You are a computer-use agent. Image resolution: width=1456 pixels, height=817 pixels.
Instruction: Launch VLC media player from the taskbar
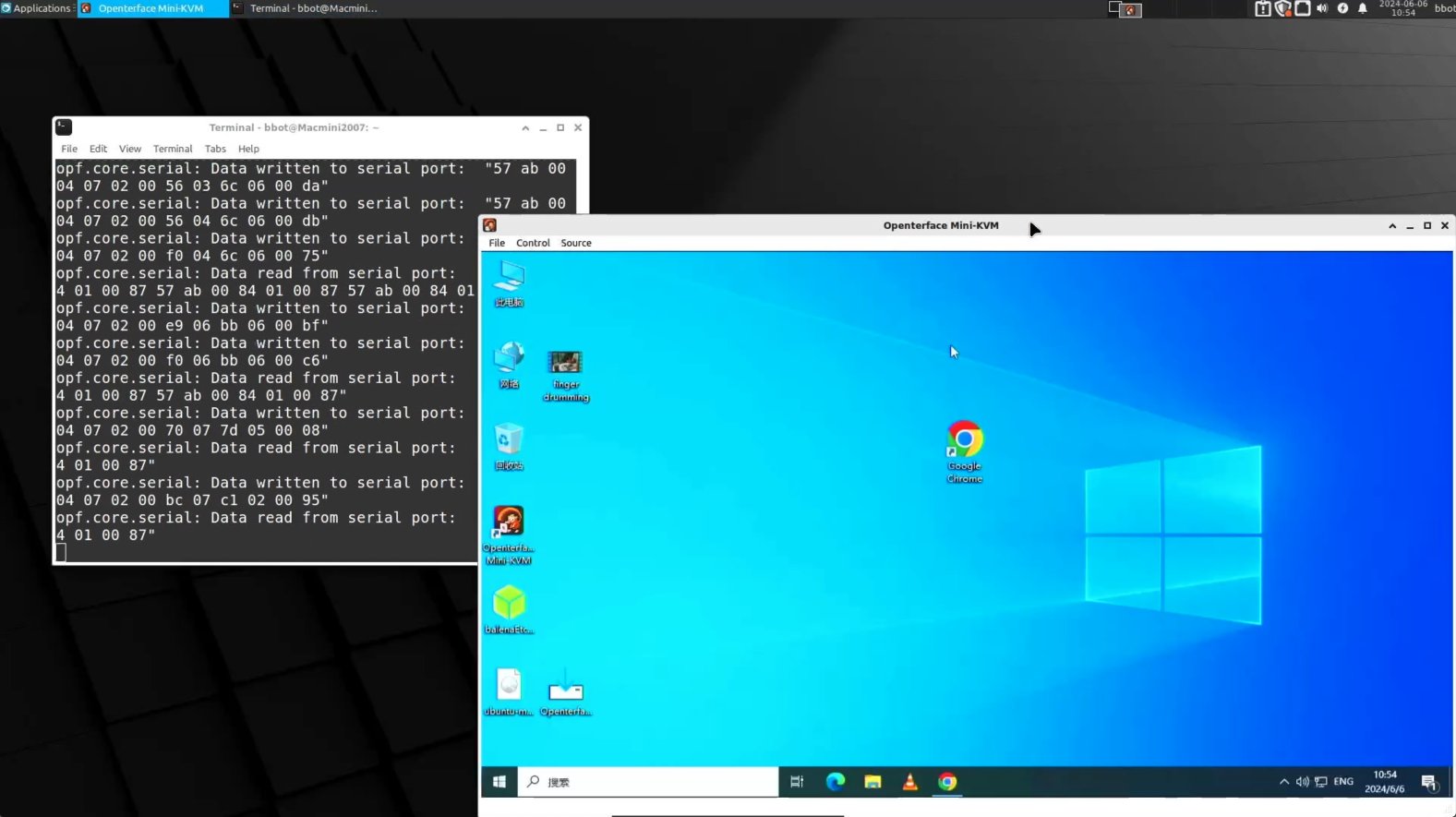[x=909, y=782]
